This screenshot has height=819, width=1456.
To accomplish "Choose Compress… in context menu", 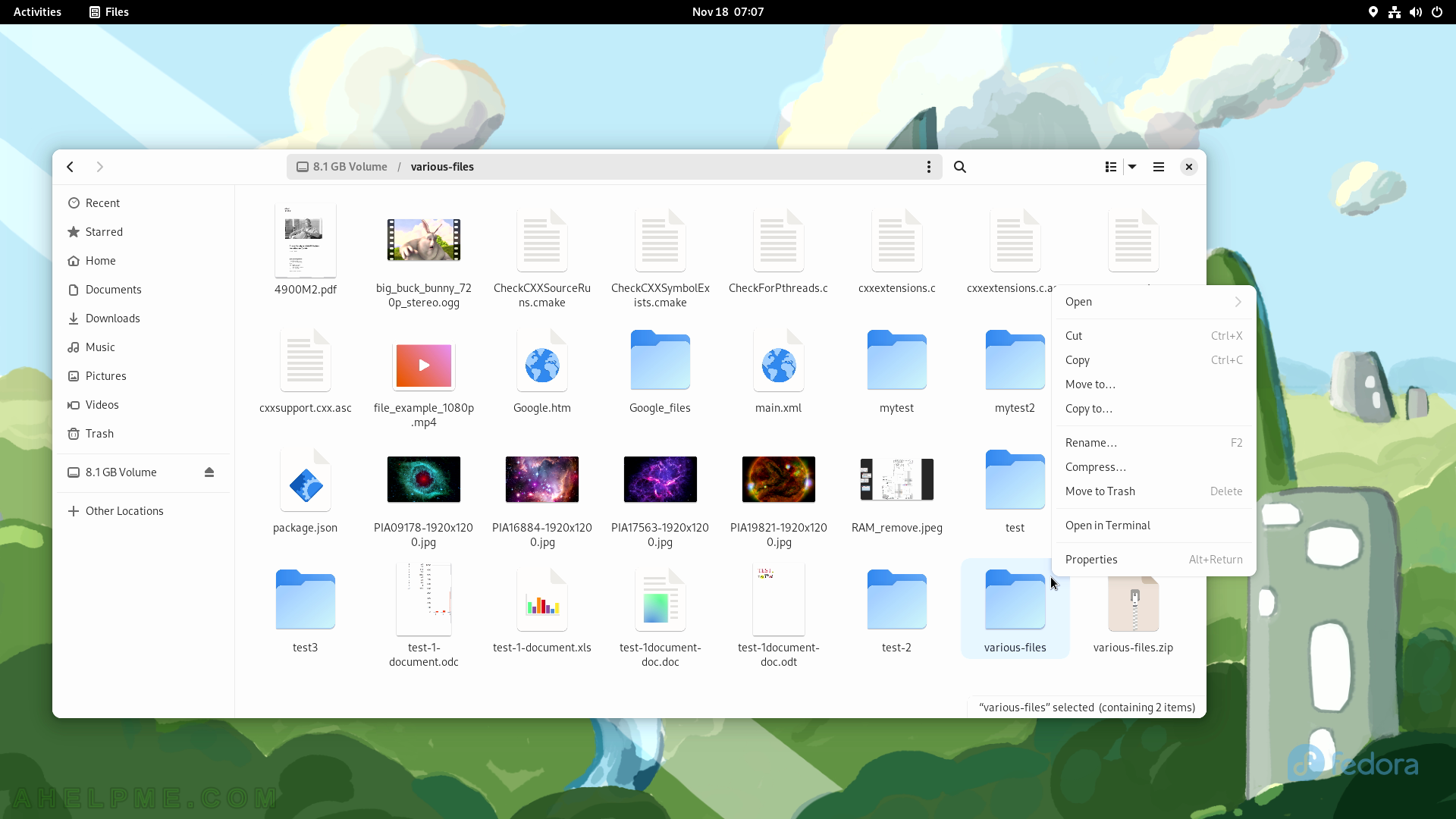I will click(1154, 467).
